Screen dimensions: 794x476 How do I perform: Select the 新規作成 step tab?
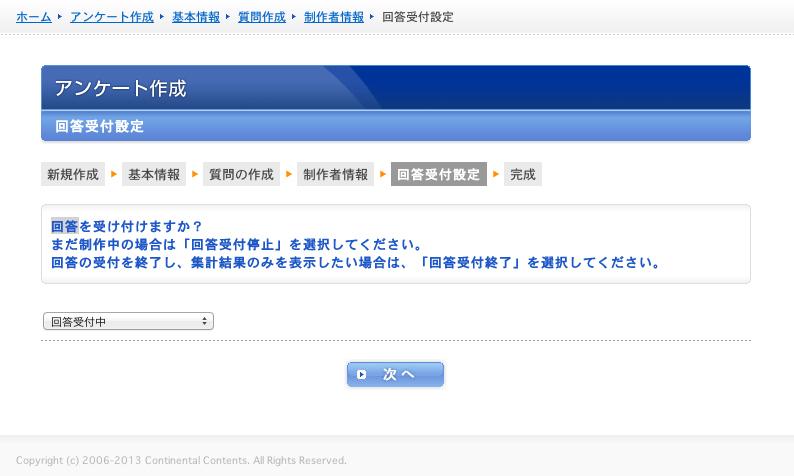(x=73, y=174)
